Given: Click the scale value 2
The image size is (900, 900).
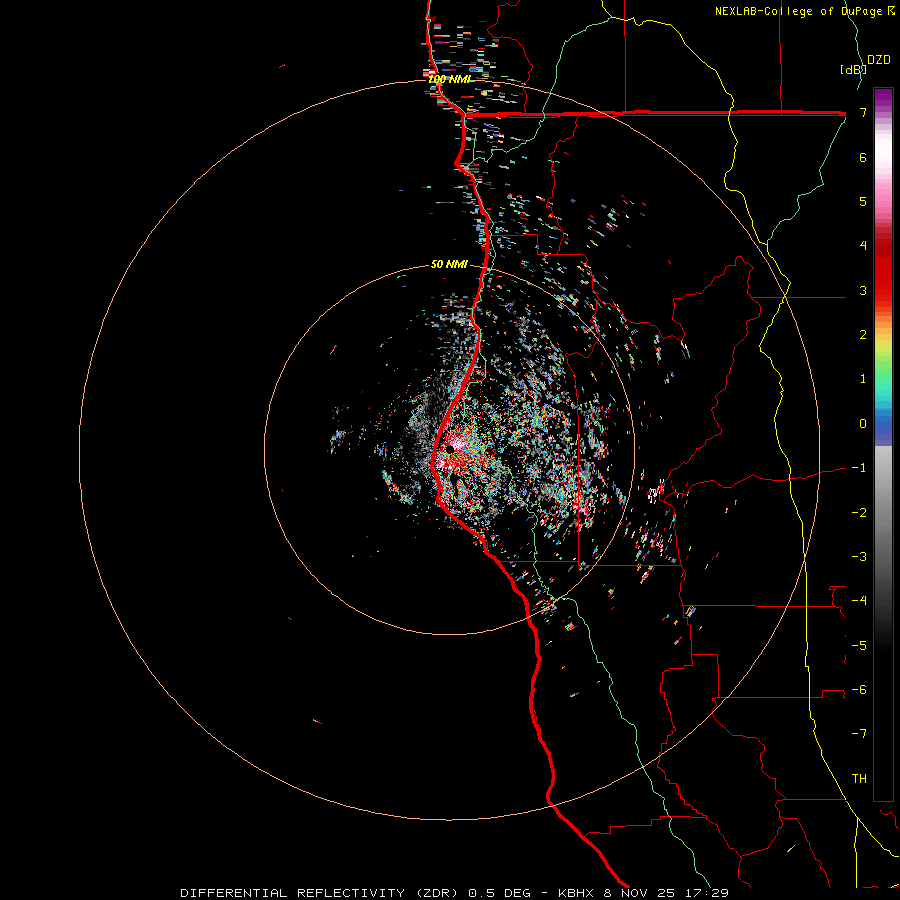Looking at the screenshot, I should pyautogui.click(x=863, y=335).
